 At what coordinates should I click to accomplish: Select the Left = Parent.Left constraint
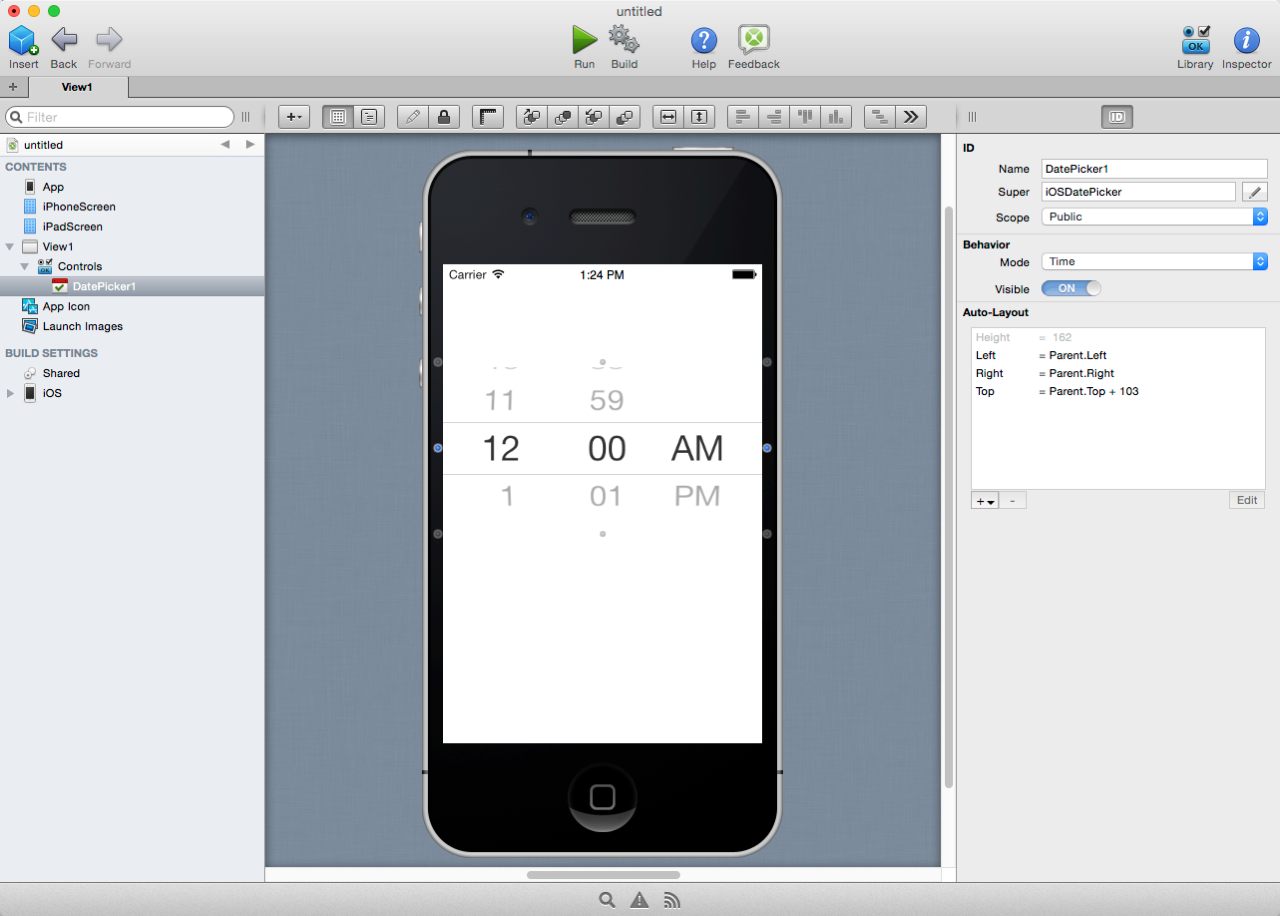tap(1118, 355)
